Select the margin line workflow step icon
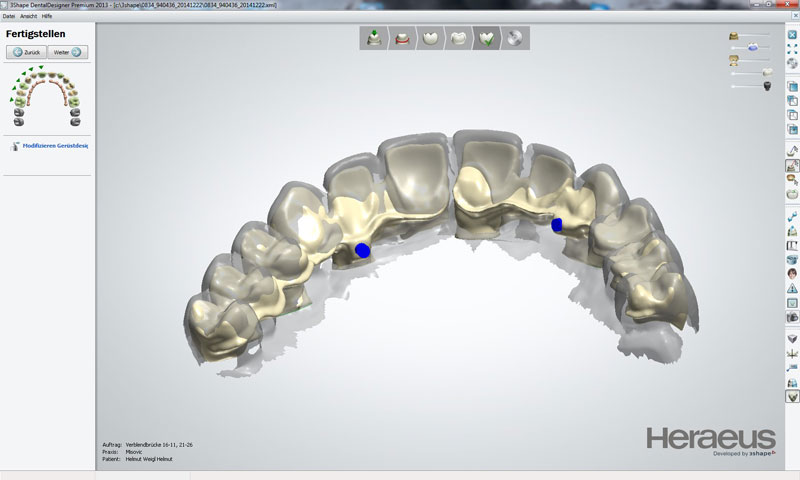The height and width of the screenshot is (480, 800). click(x=401, y=39)
